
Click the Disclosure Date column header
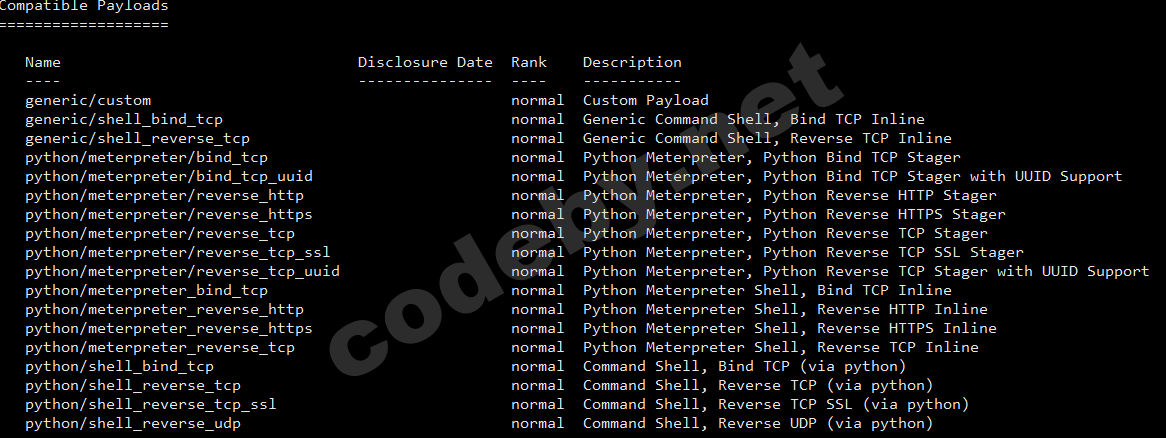425,62
